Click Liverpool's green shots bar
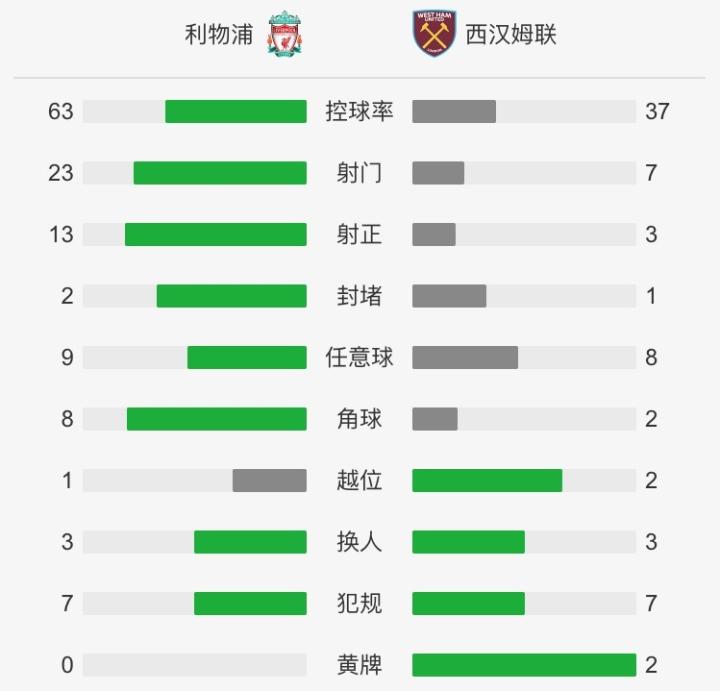Viewport: 720px width, 691px height. coord(220,173)
